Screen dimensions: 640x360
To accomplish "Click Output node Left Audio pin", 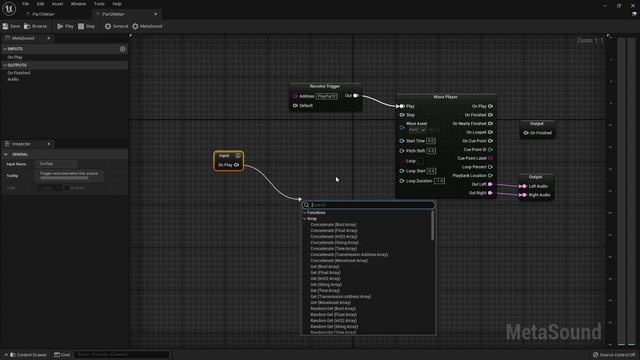I will pyautogui.click(x=523, y=186).
